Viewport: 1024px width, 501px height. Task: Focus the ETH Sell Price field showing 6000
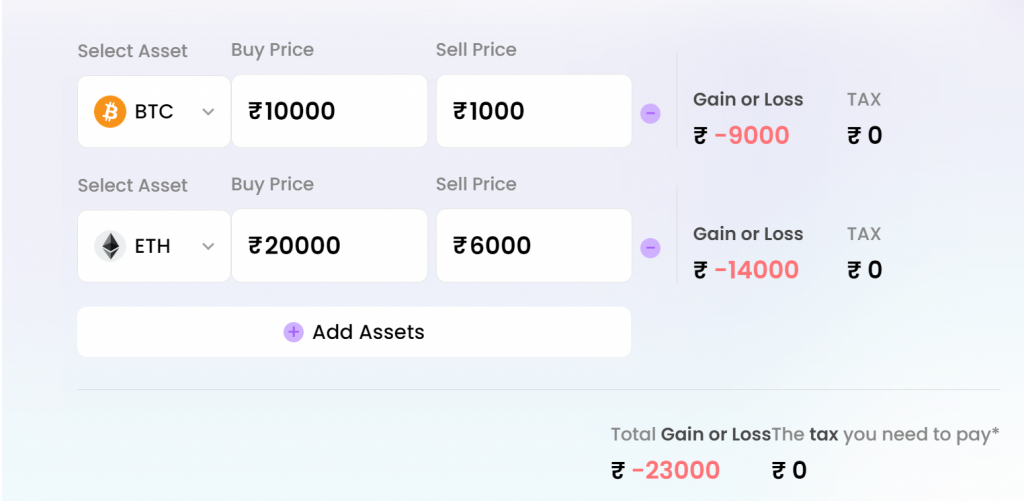click(534, 246)
